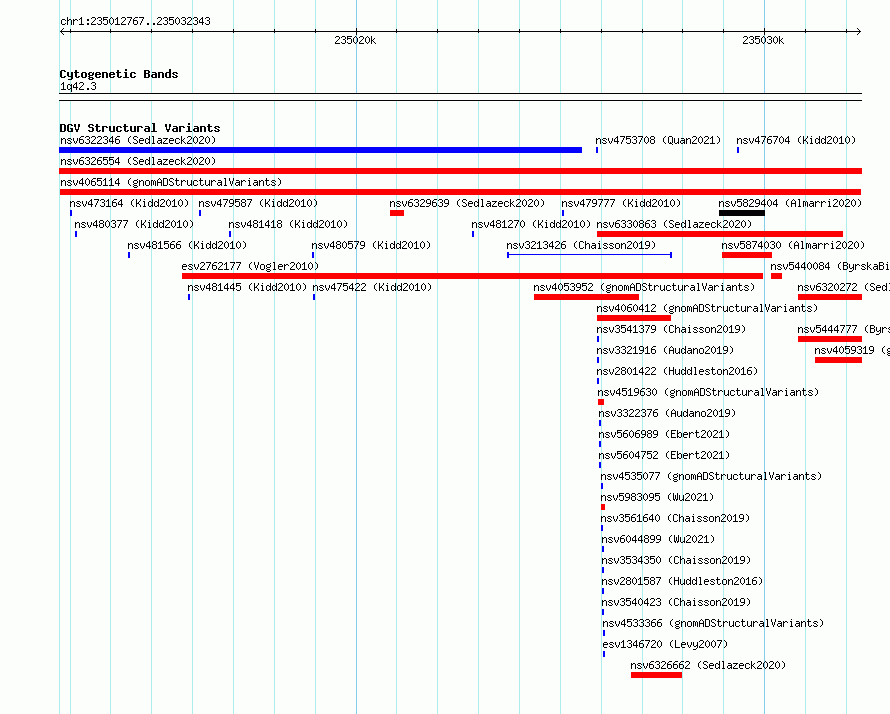Open nsv476704 (Kidd2010) variant label
The width and height of the screenshot is (890, 714).
[x=796, y=140]
